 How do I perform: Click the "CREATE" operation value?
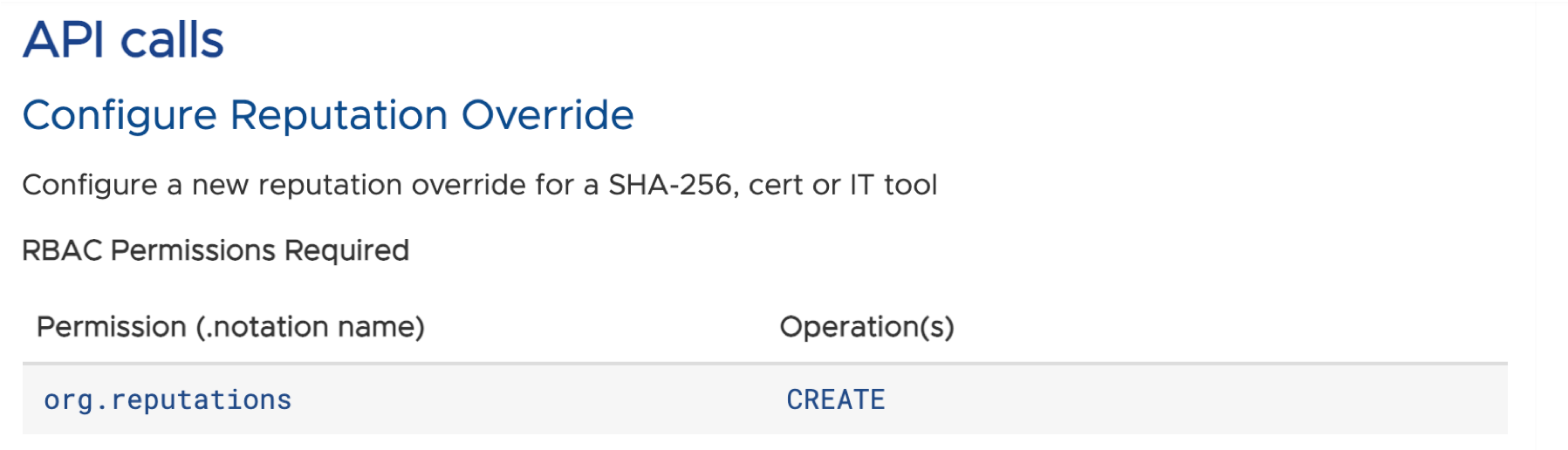tap(836, 399)
